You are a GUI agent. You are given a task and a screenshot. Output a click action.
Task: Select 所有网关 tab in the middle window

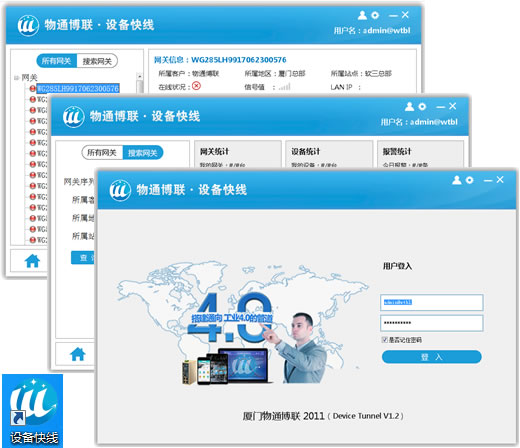[102, 153]
